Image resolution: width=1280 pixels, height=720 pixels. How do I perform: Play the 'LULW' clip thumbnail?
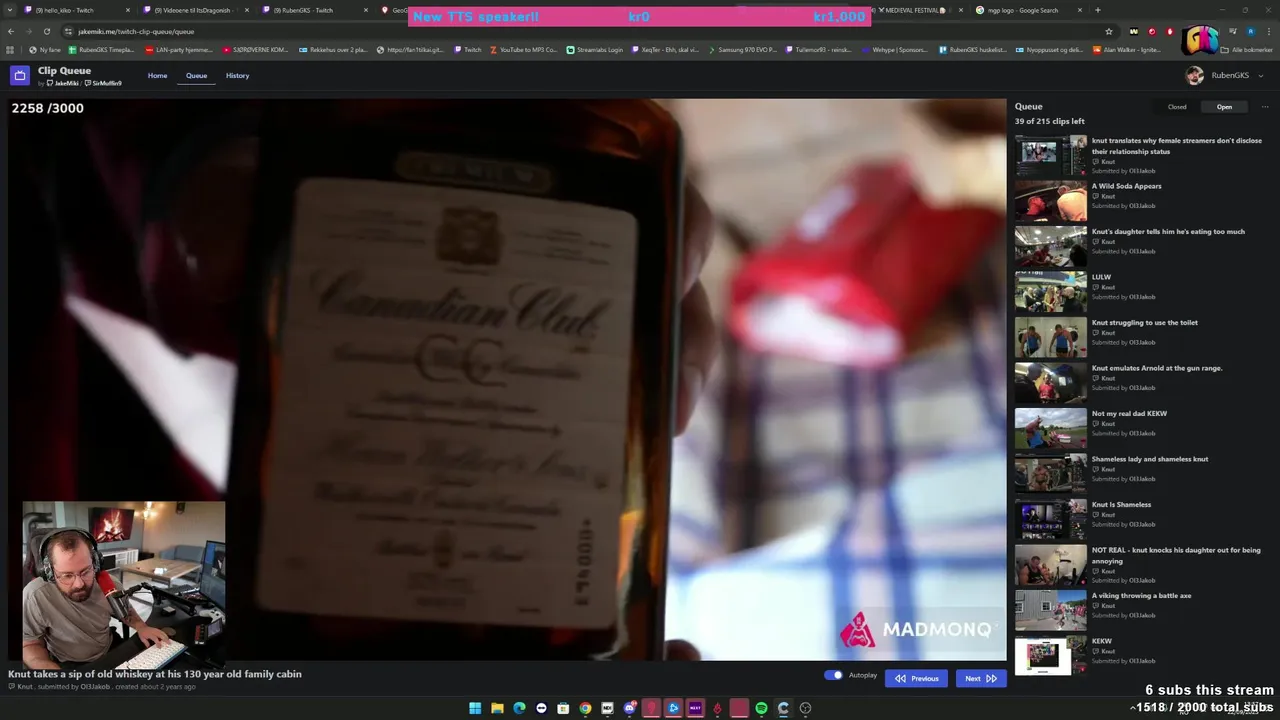click(1050, 292)
